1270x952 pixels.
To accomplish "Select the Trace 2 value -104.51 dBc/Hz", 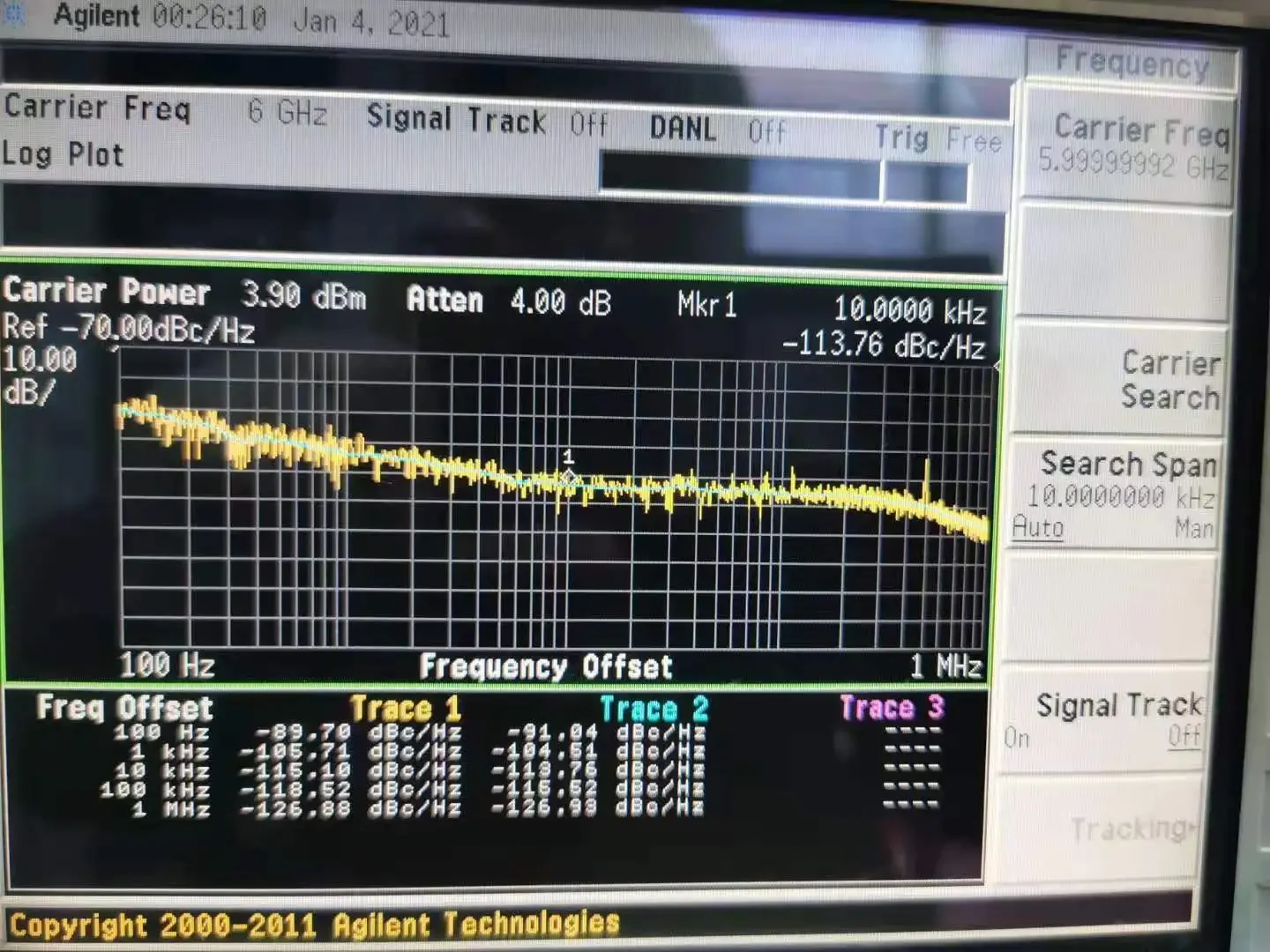I will pyautogui.click(x=599, y=752).
